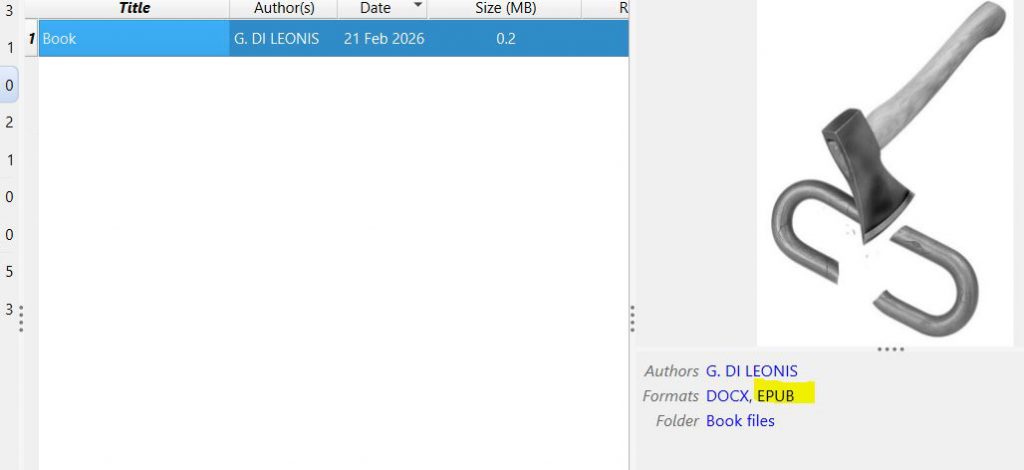Click the Author(s) column header

(x=283, y=8)
